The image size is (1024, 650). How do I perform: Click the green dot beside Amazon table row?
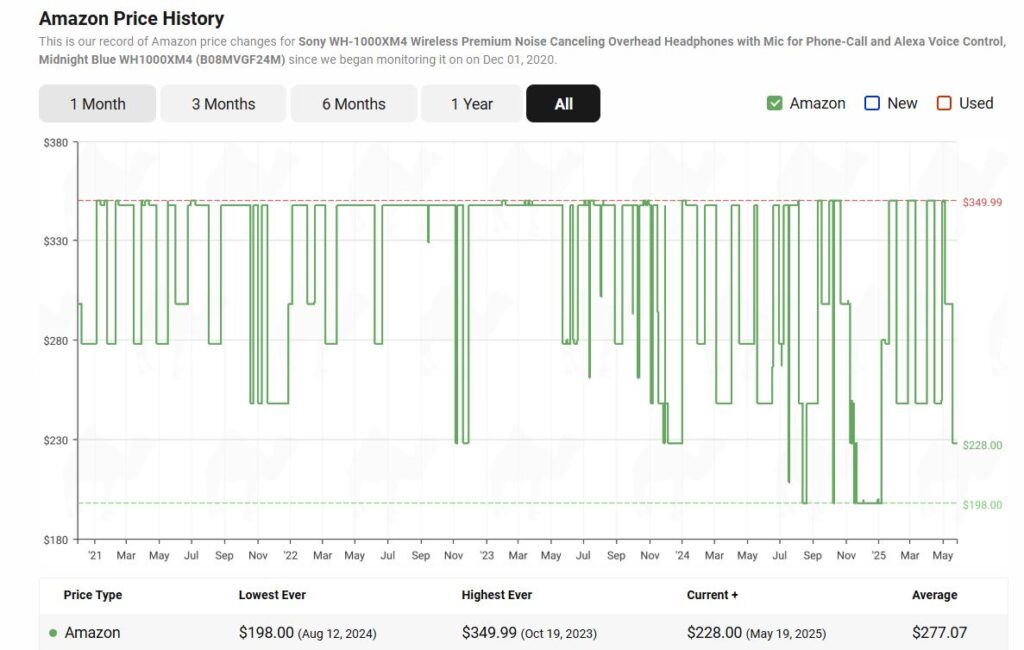coord(53,633)
